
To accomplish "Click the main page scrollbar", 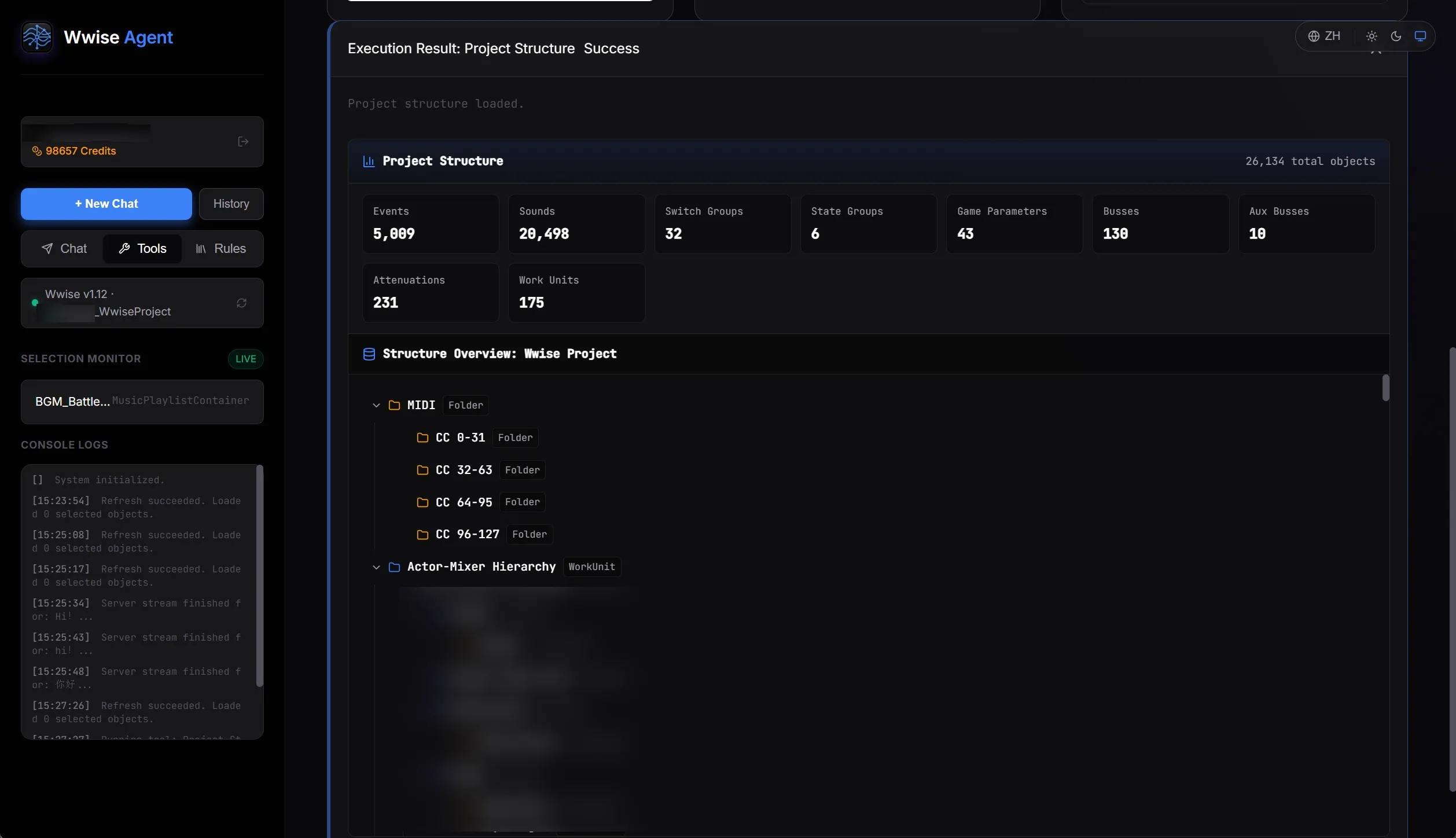I will [x=1452, y=569].
